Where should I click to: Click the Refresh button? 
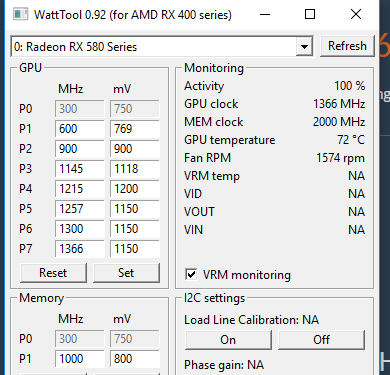point(347,46)
